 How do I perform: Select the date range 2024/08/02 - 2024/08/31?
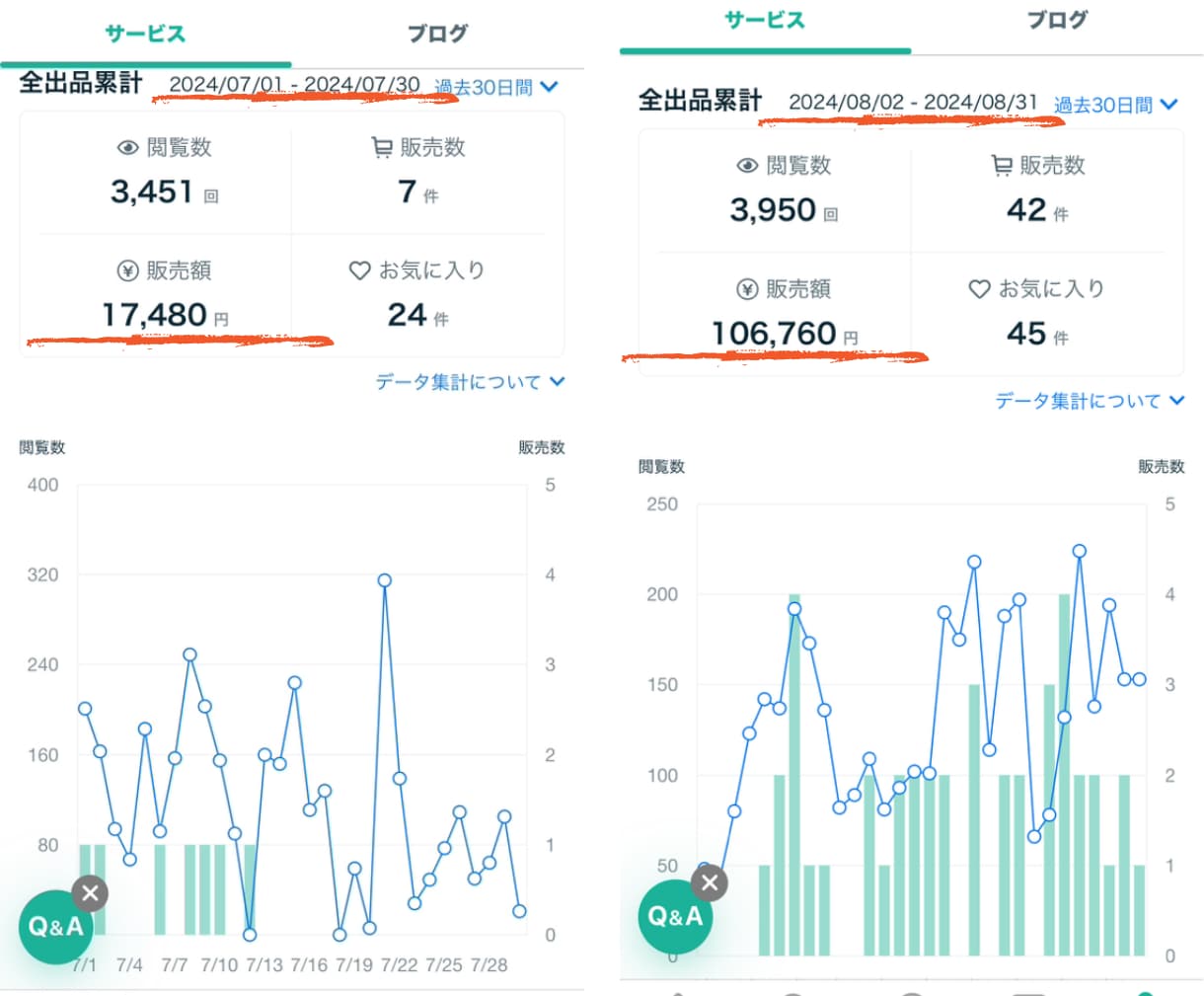913,103
